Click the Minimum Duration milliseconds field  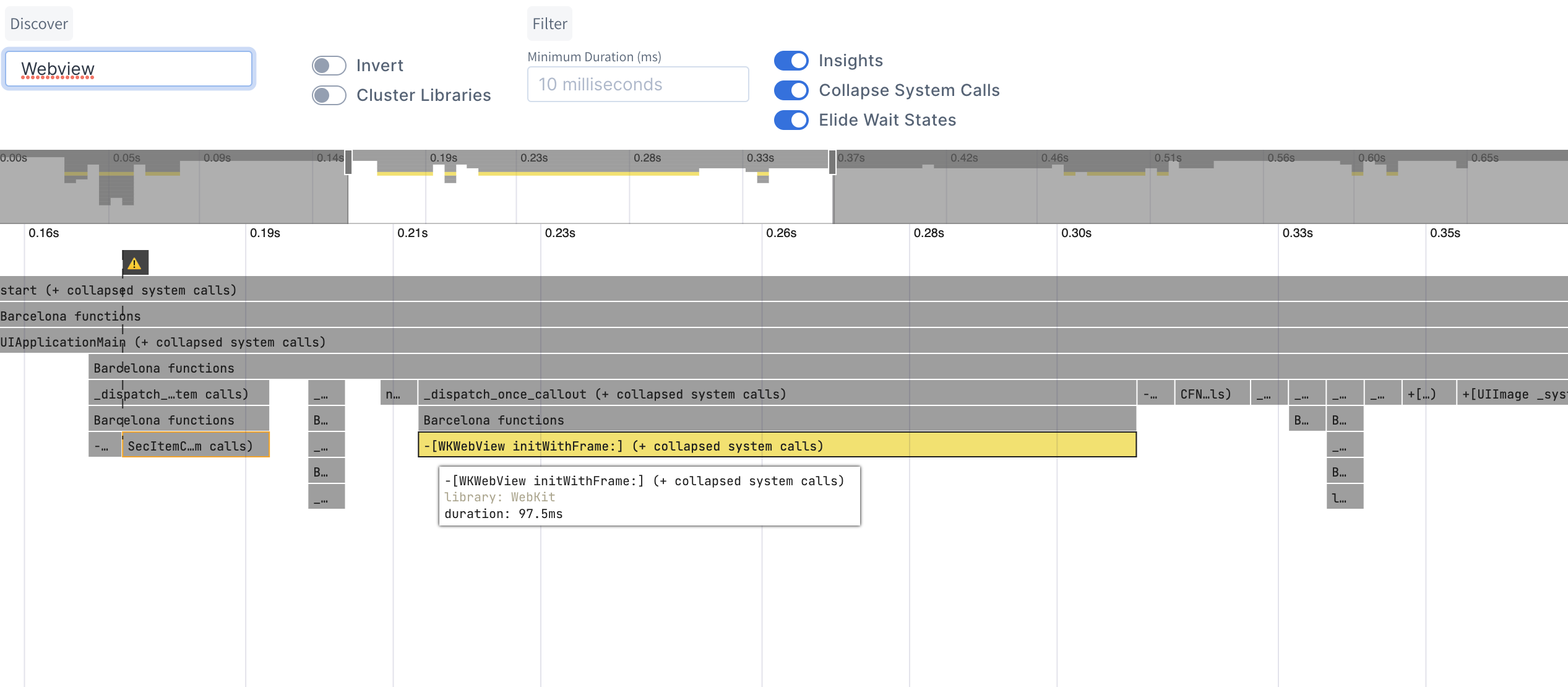(x=637, y=84)
